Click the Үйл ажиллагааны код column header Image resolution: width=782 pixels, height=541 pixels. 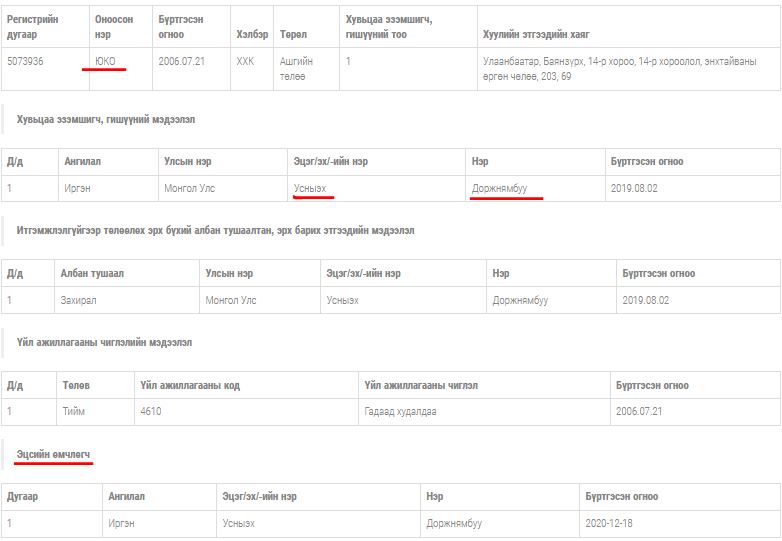190,385
